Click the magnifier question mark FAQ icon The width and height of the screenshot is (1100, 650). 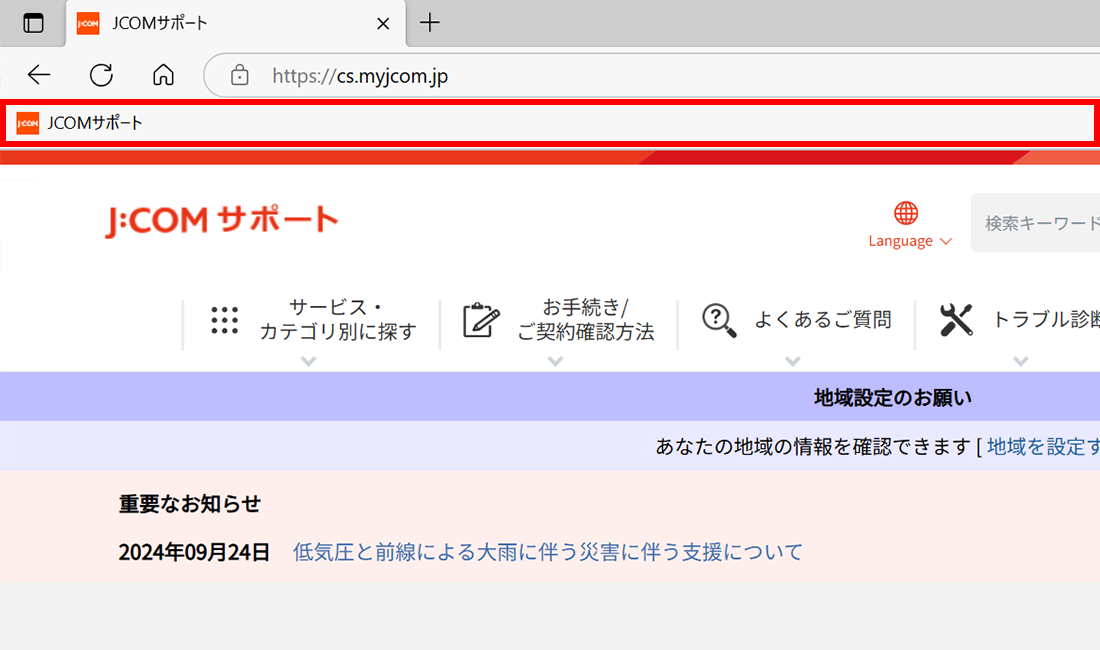[x=720, y=320]
